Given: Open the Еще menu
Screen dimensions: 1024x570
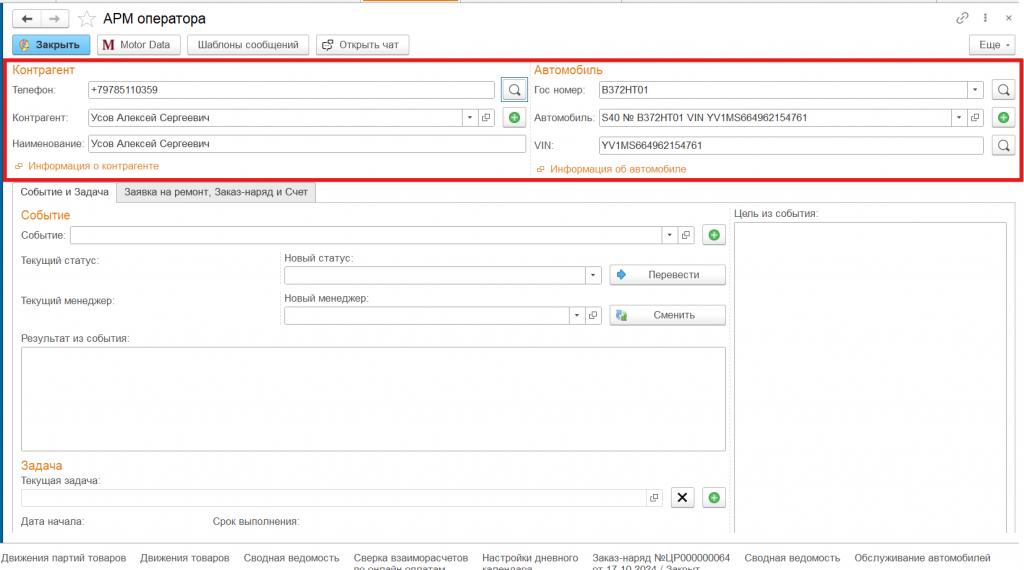Looking at the screenshot, I should tap(992, 45).
